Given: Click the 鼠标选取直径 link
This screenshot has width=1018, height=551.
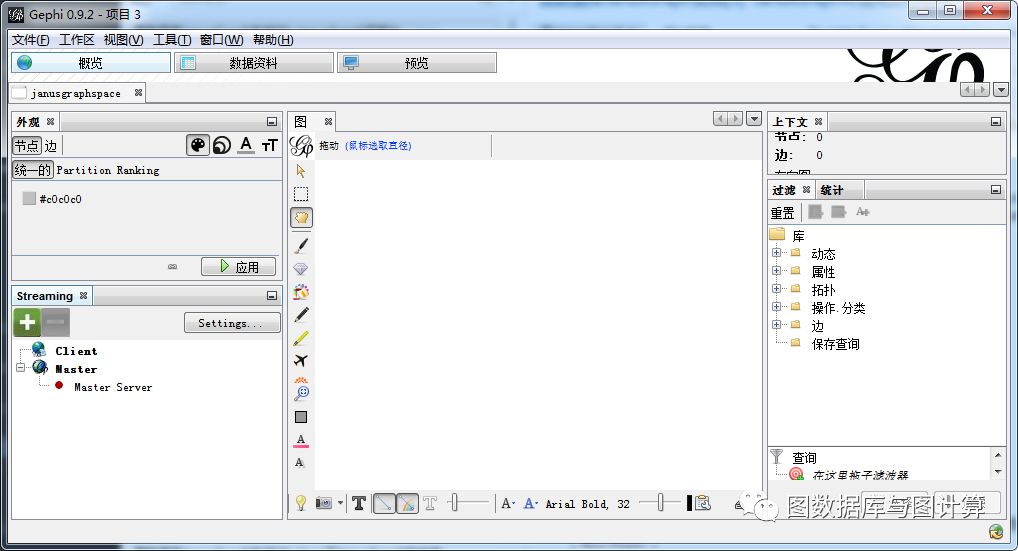Looking at the screenshot, I should [378, 145].
